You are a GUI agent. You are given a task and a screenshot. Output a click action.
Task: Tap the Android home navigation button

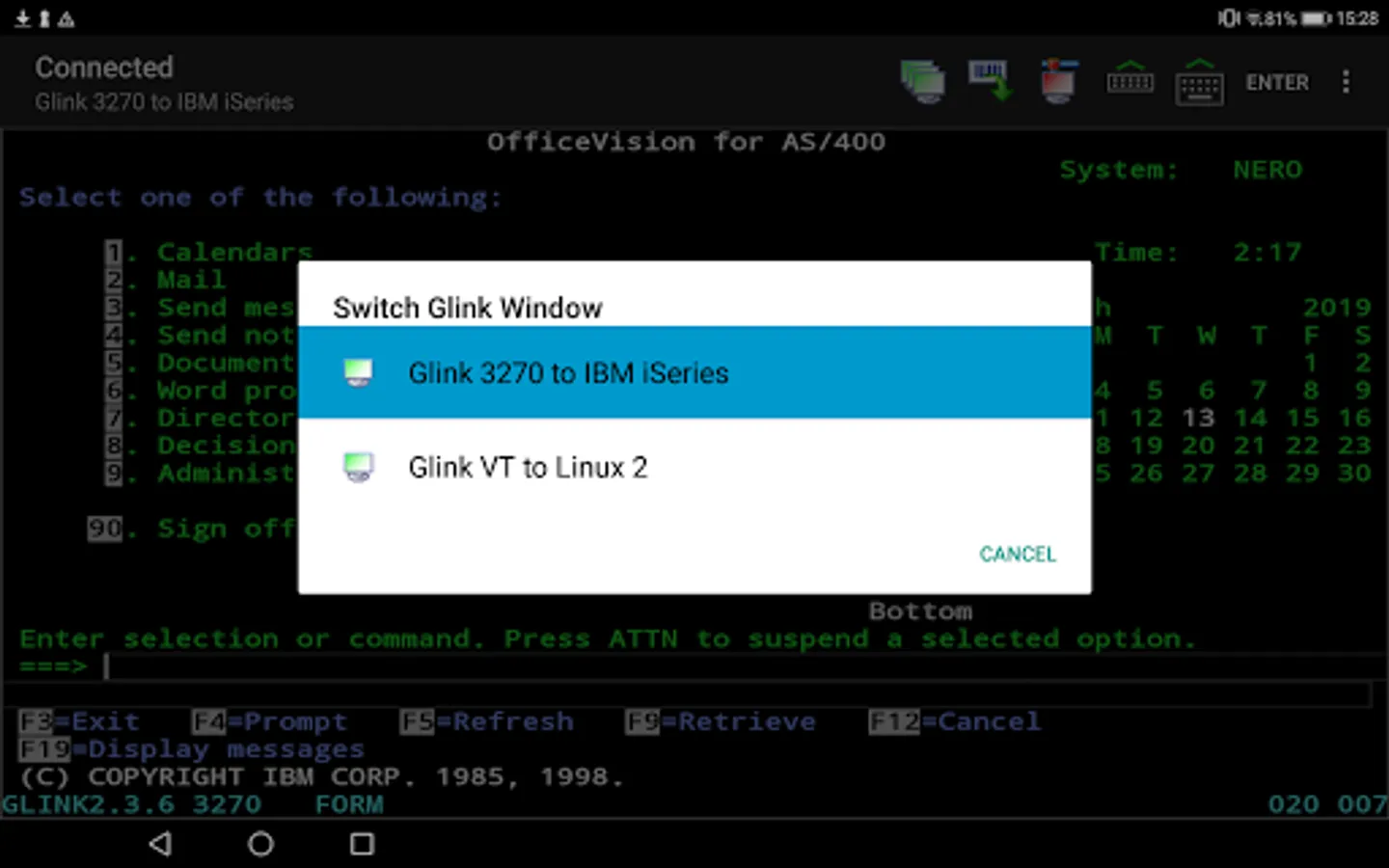click(260, 844)
